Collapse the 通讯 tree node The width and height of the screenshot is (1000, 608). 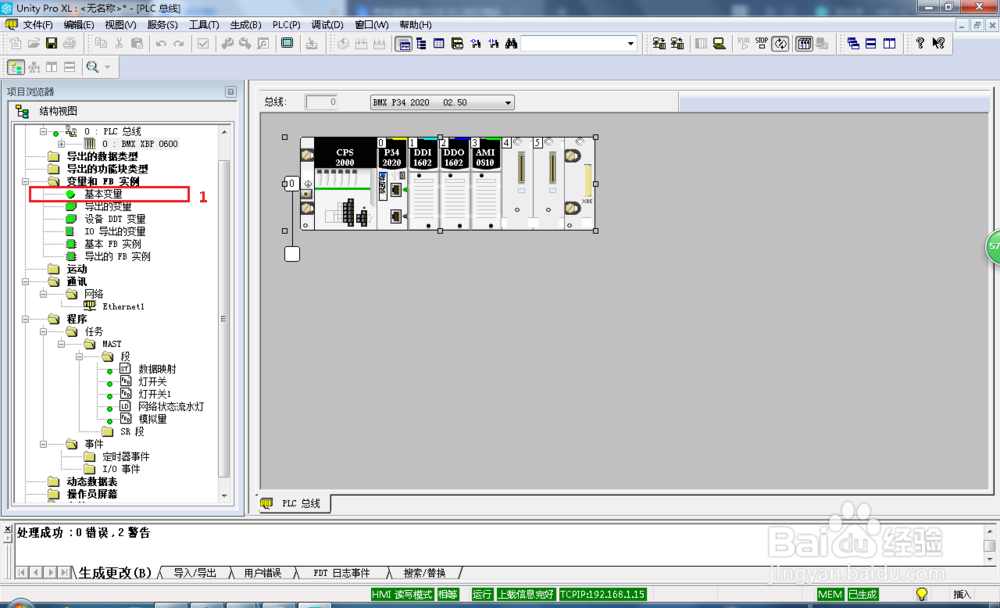[26, 281]
